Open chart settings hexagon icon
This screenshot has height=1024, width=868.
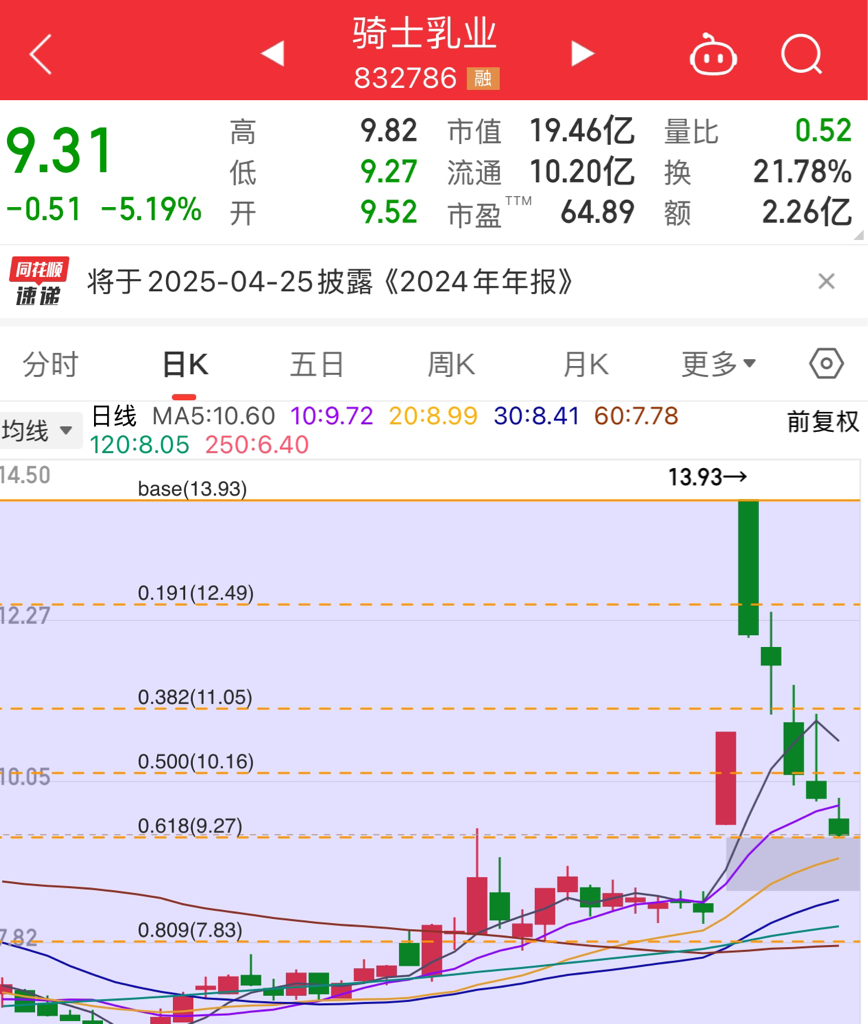click(x=826, y=364)
